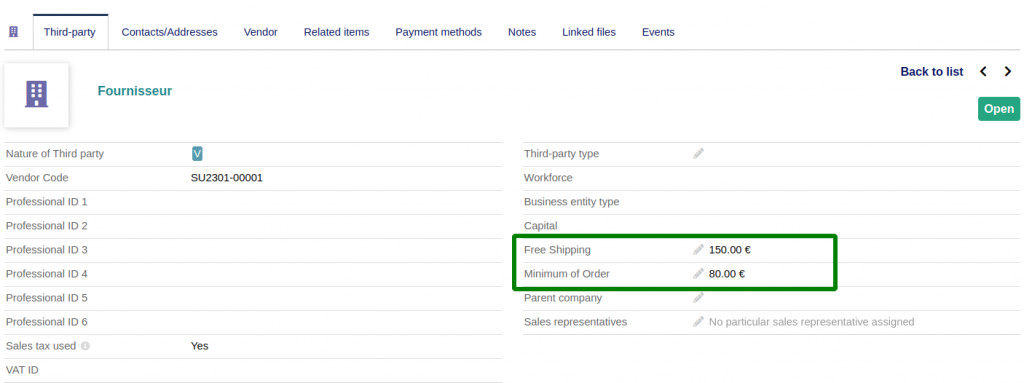The image size is (1024, 383).
Task: Edit Minimum of Order with pencil icon
Action: pos(698,274)
